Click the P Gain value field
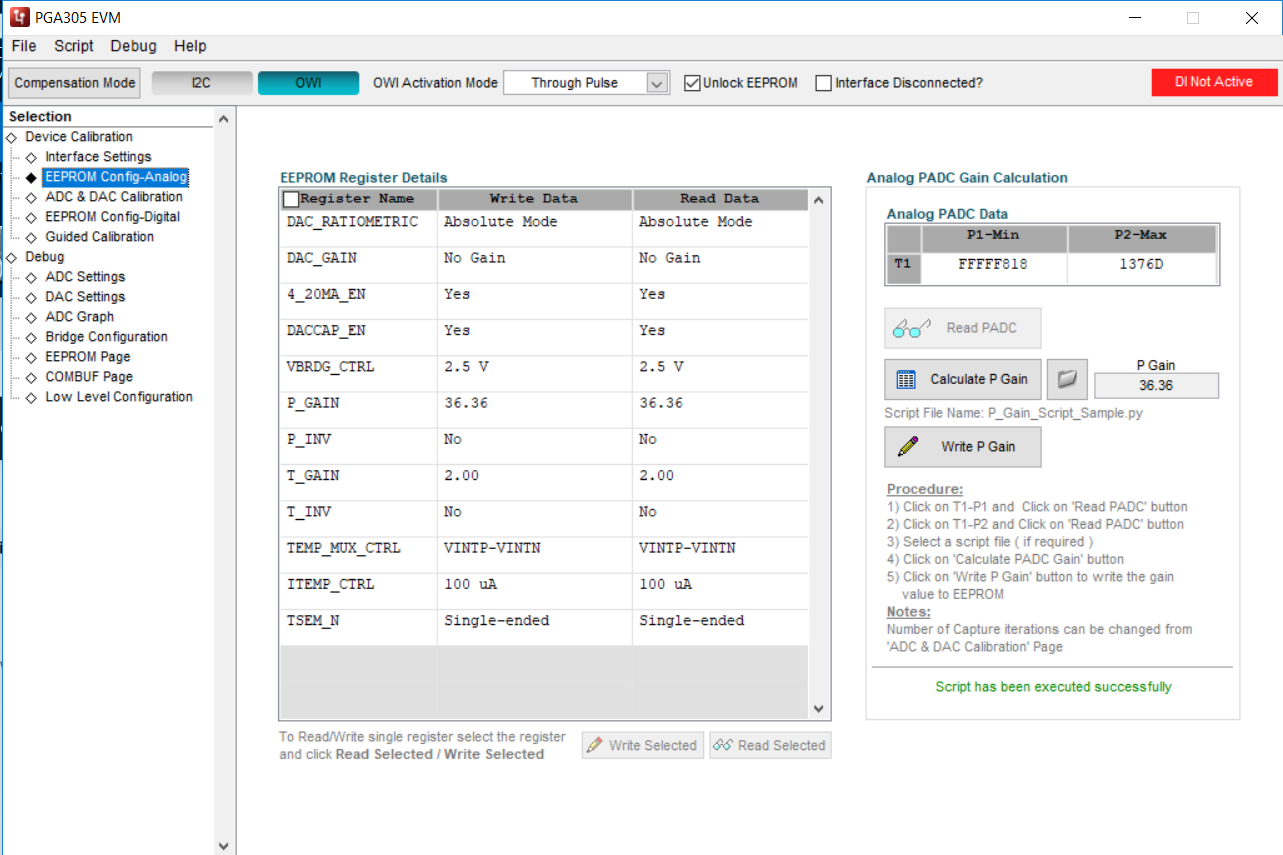 tap(1156, 386)
